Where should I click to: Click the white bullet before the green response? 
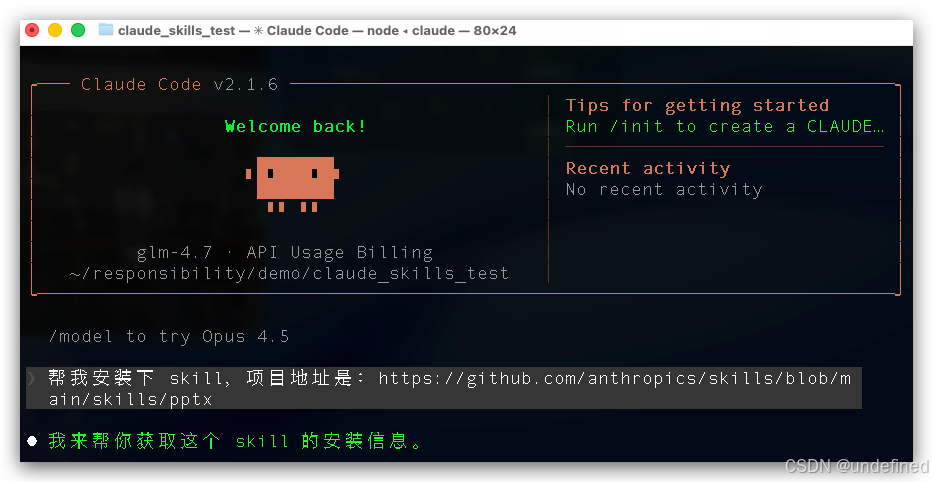(x=32, y=441)
